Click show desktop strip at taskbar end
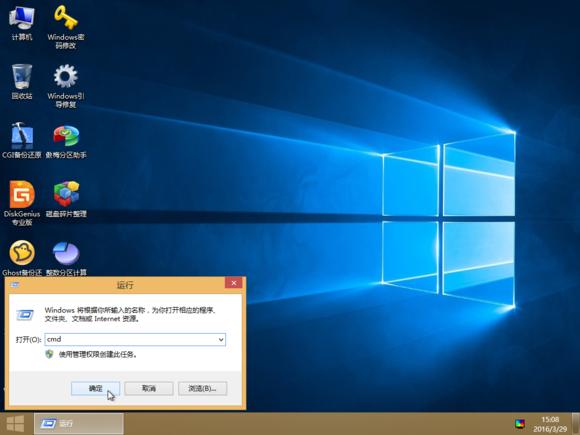 tap(577, 424)
